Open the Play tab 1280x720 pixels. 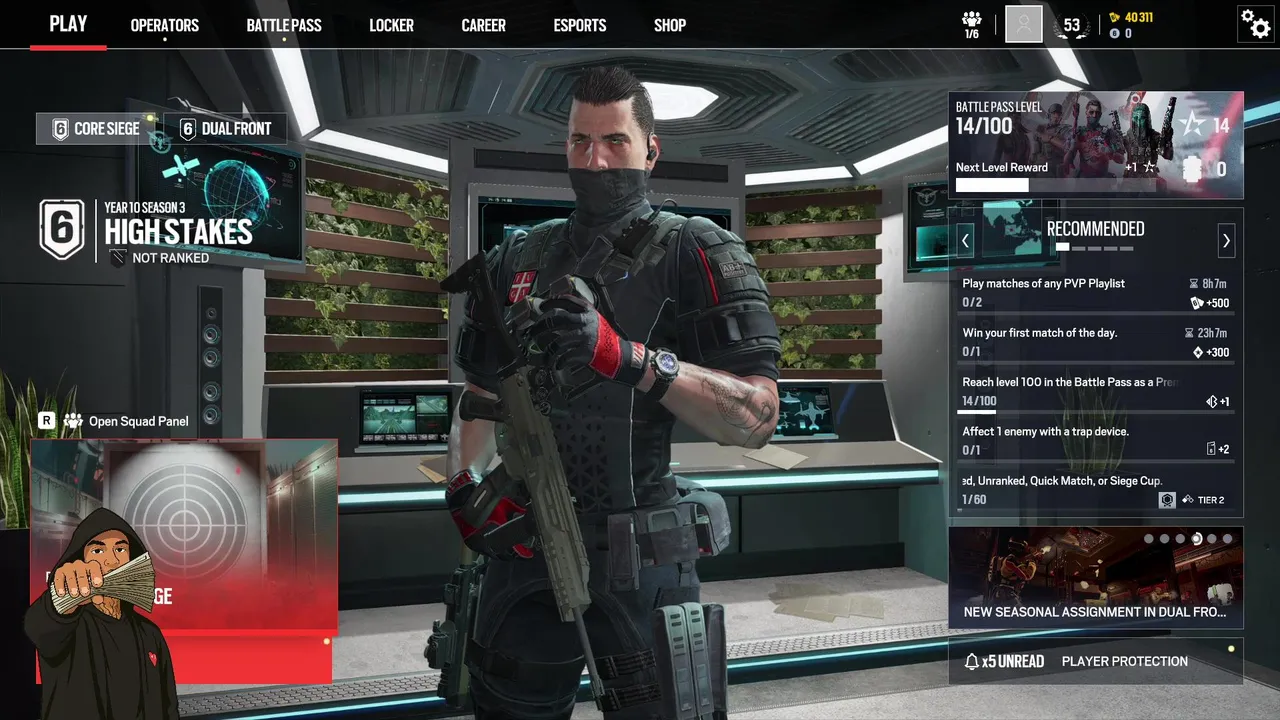pyautogui.click(x=68, y=24)
